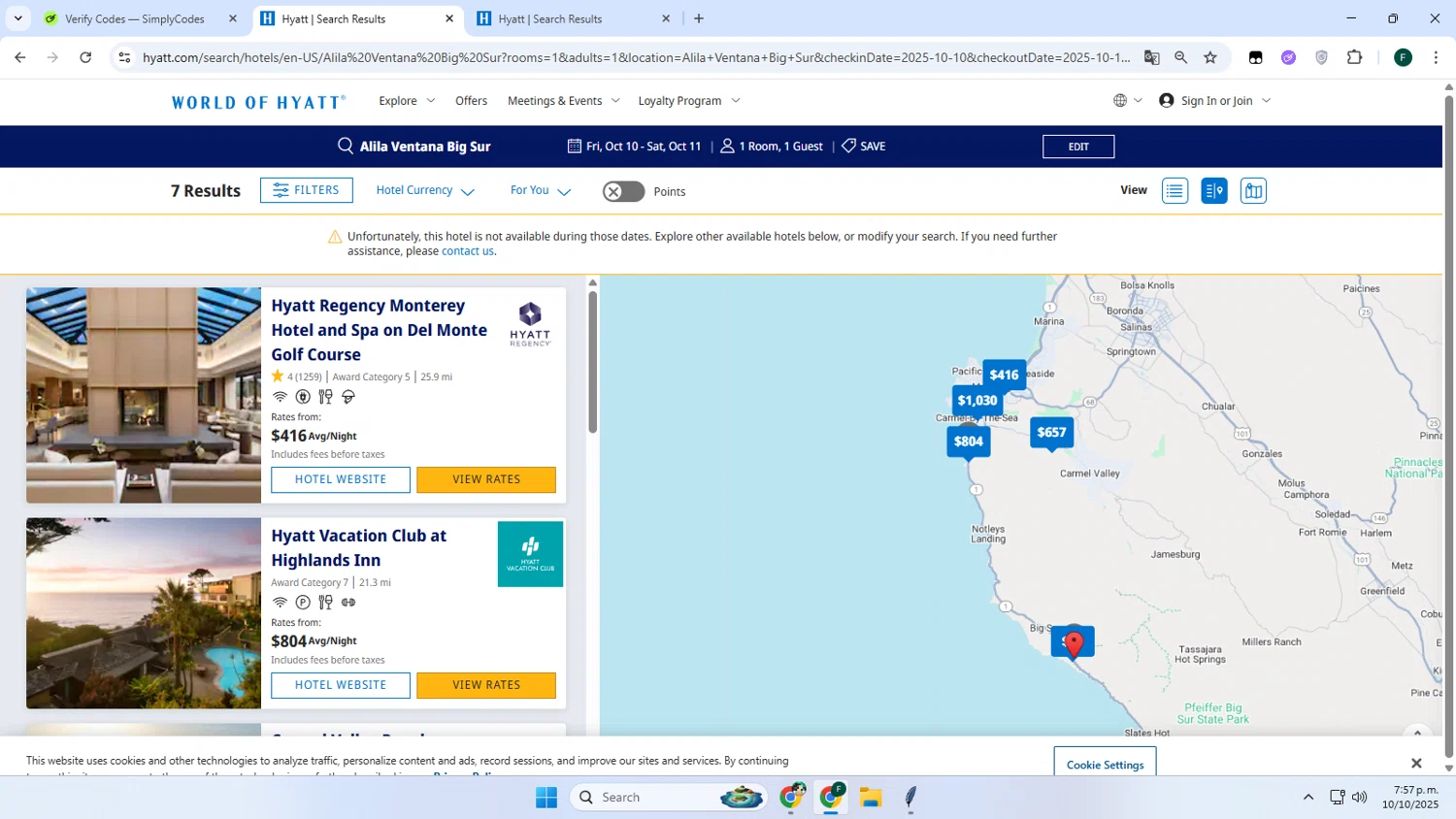
Task: Click the search magnifier icon beside Alila Ventana
Action: click(x=346, y=147)
